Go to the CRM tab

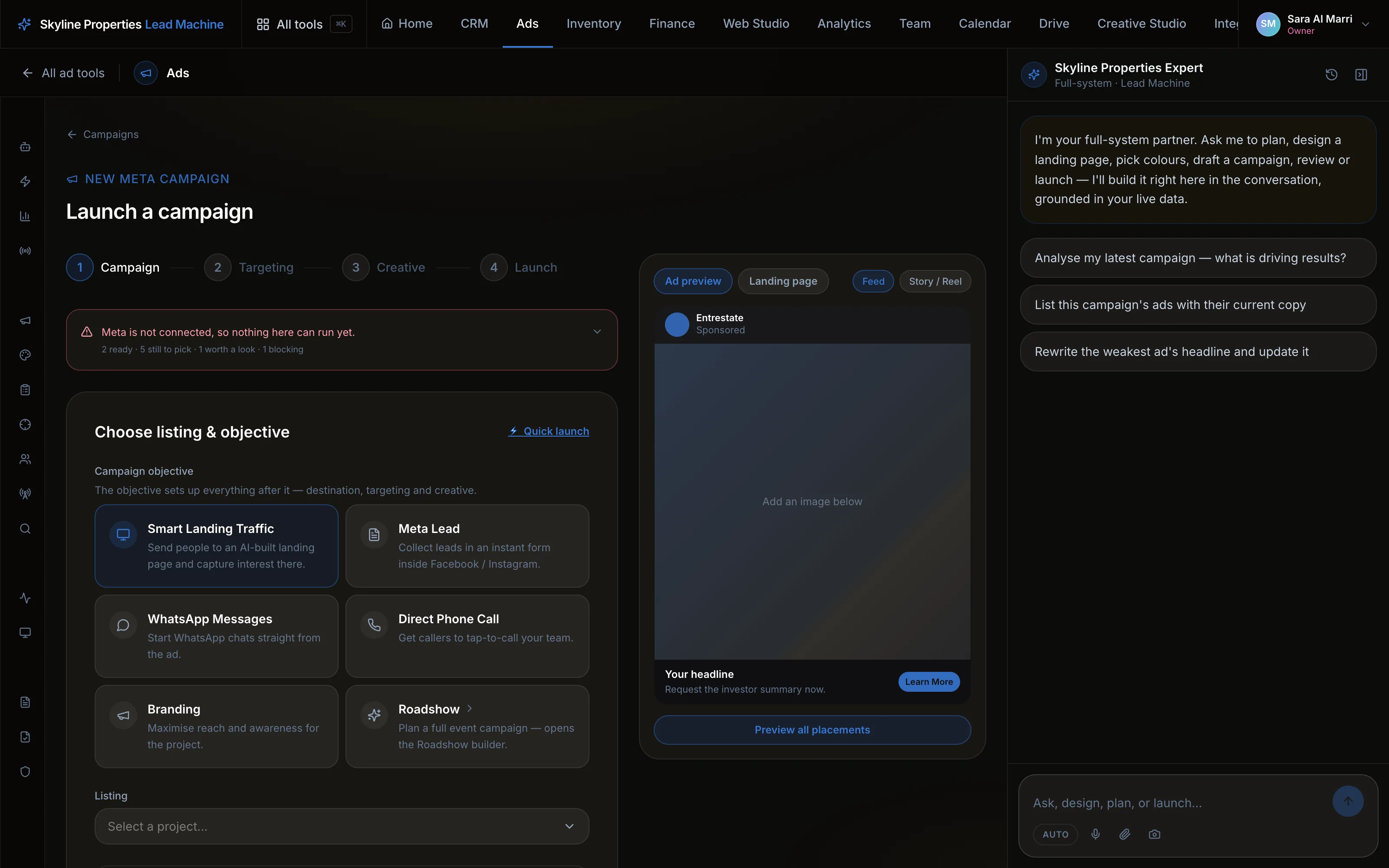pos(474,23)
